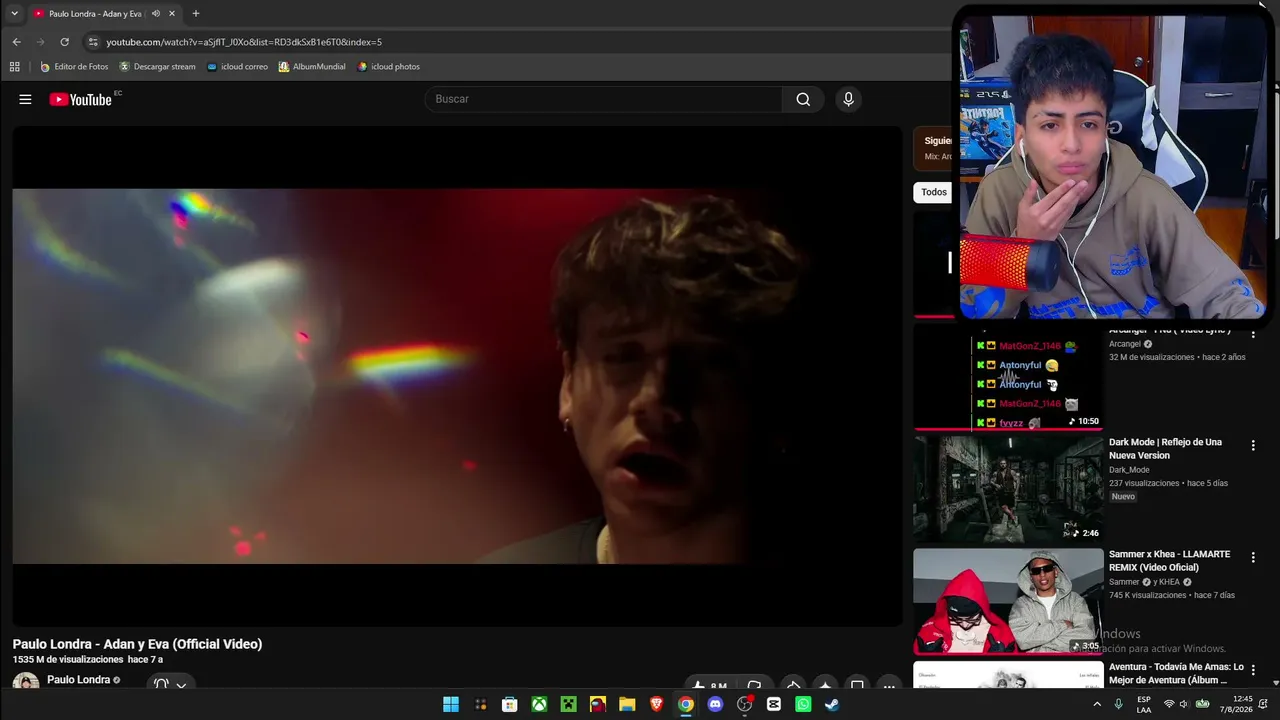Click the Paulo Londra - Adan y Eva video title

pos(137,644)
